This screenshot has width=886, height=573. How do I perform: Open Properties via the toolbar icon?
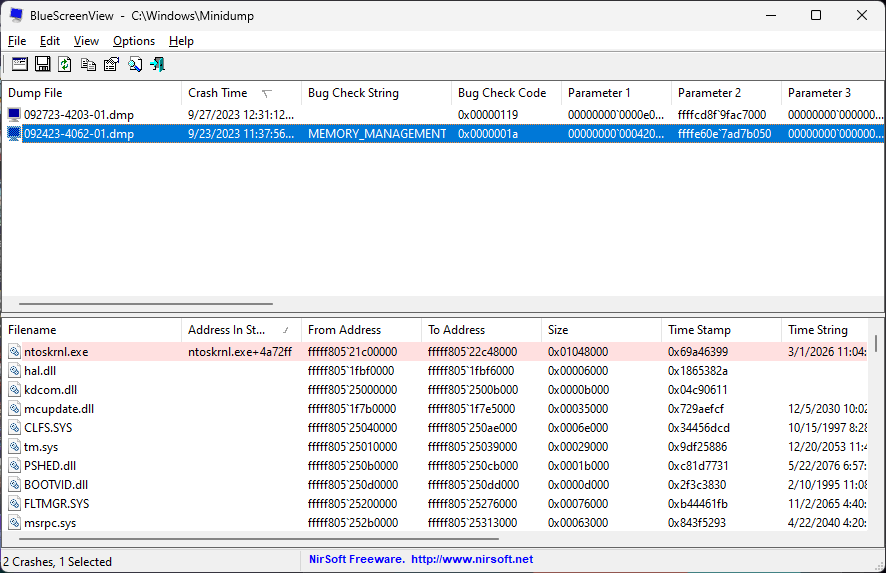coord(111,64)
